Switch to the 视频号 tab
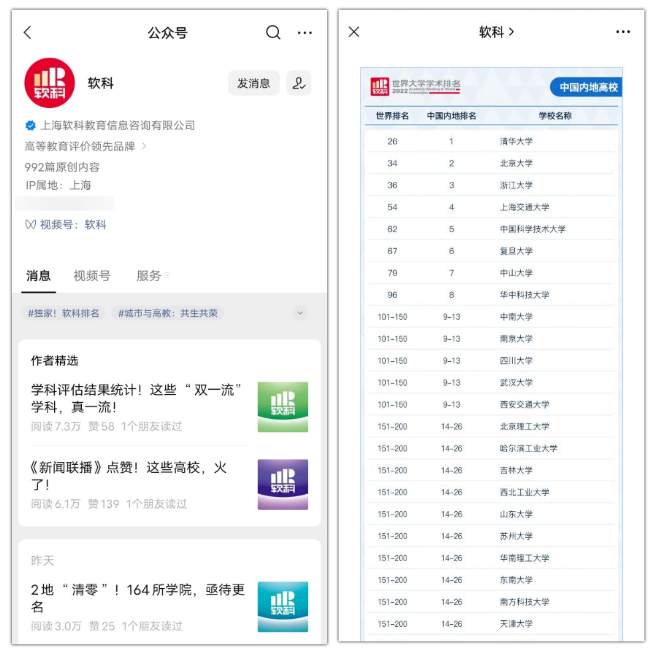 pos(92,276)
